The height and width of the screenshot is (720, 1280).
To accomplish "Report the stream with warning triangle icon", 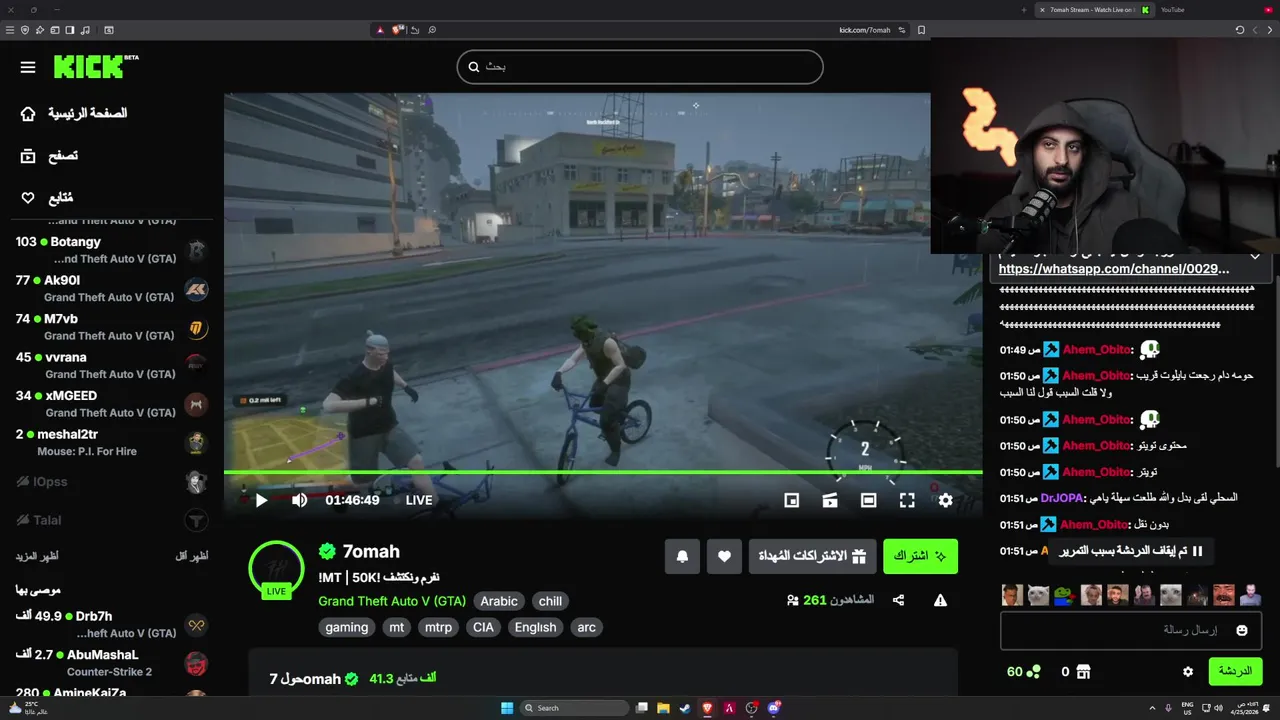I will [940, 600].
